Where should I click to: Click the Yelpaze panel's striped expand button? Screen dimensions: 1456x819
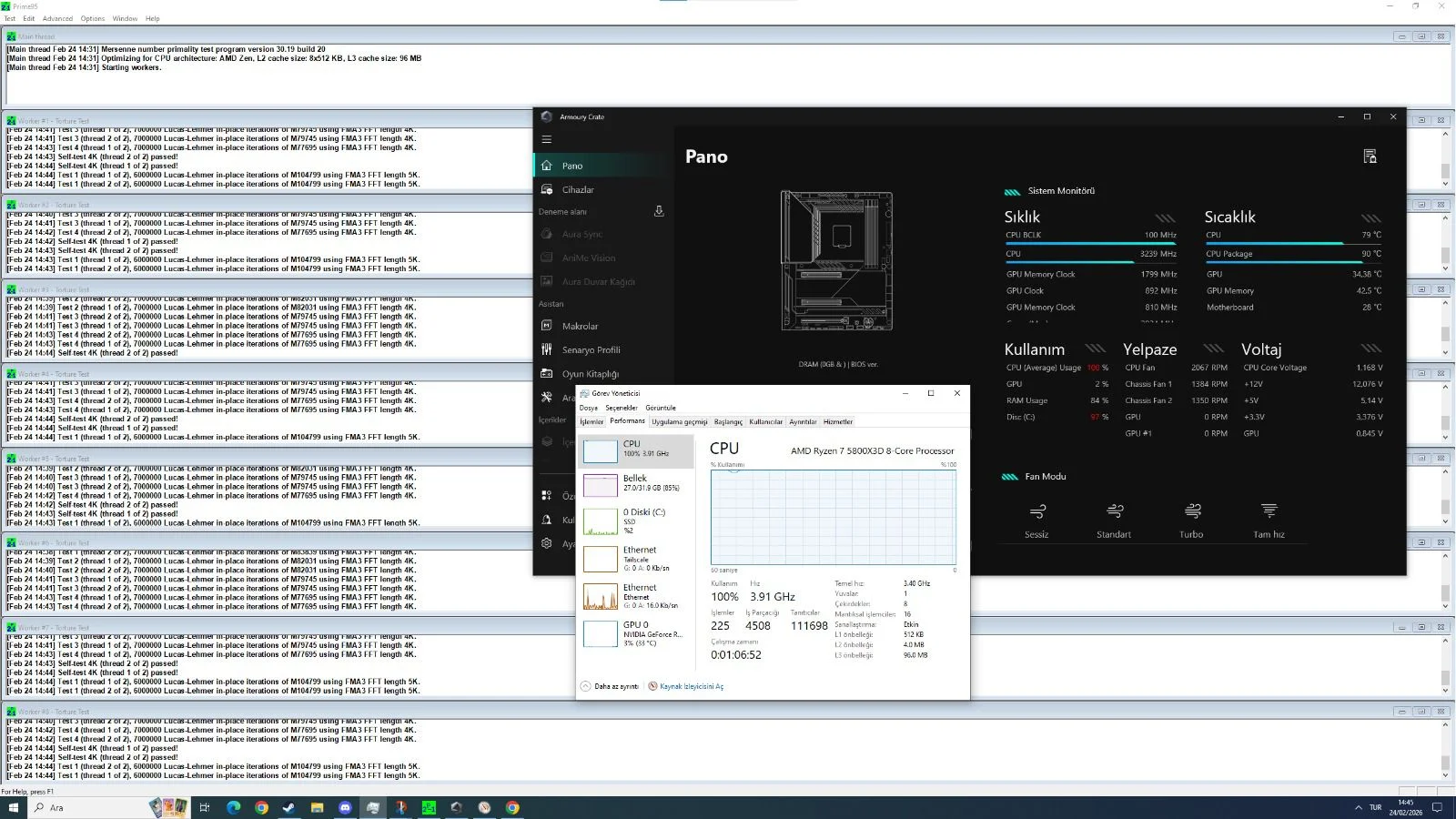(1214, 349)
